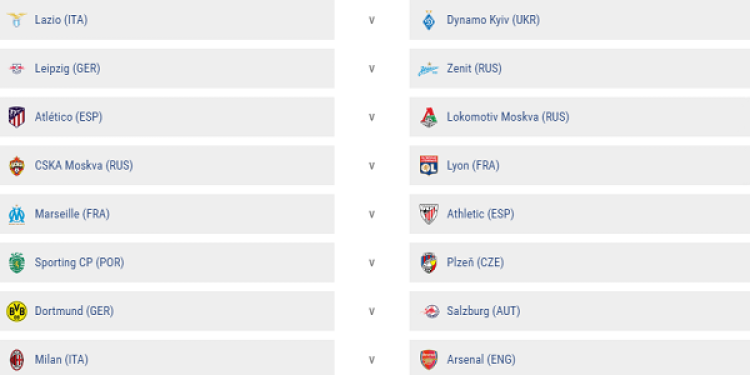Open the Plzeň (CZE) team link
This screenshot has height=375, width=750.
point(475,263)
